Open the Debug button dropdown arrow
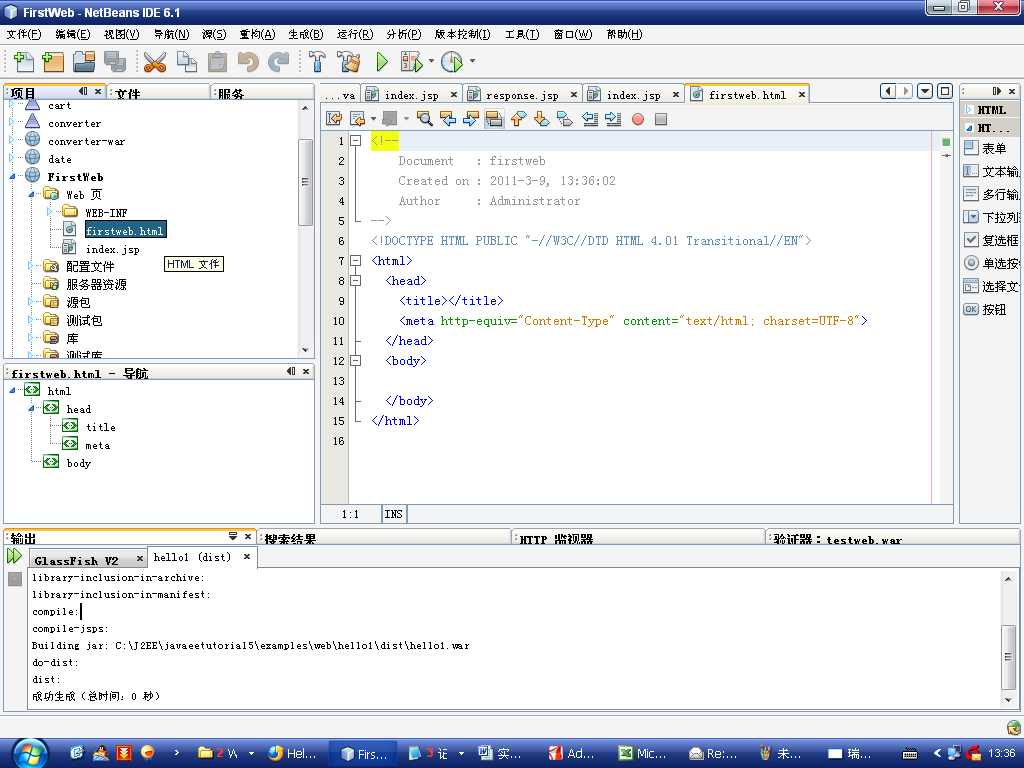1024x768 pixels. (x=431, y=62)
